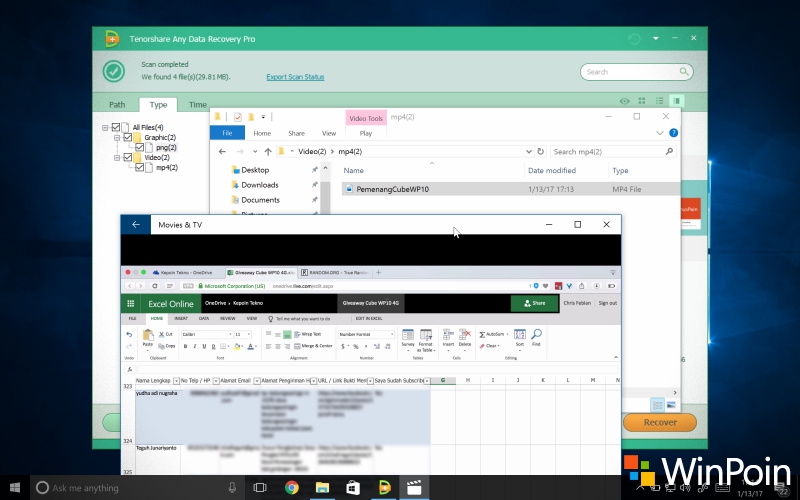Open the Play tab under Video Tools

click(x=366, y=133)
